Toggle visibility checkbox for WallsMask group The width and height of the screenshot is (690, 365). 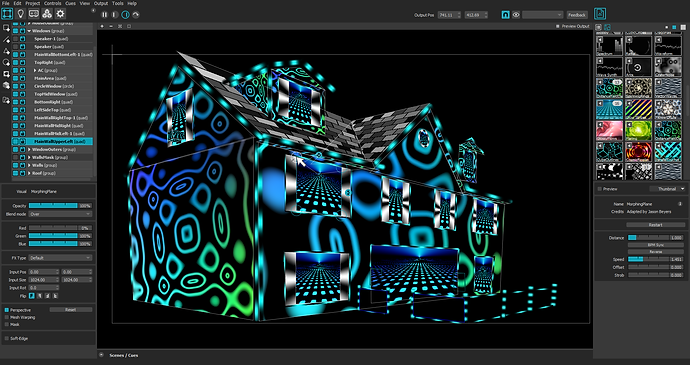click(15, 157)
